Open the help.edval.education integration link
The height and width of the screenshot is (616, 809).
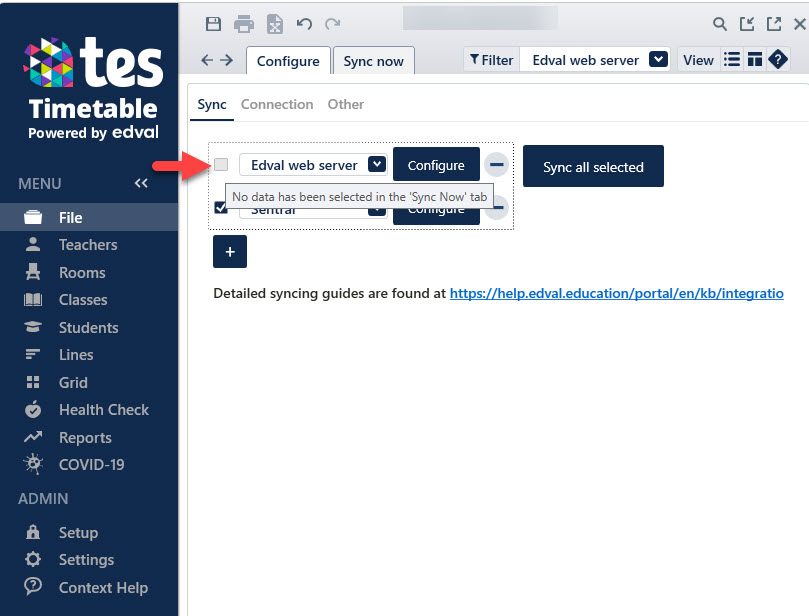617,294
